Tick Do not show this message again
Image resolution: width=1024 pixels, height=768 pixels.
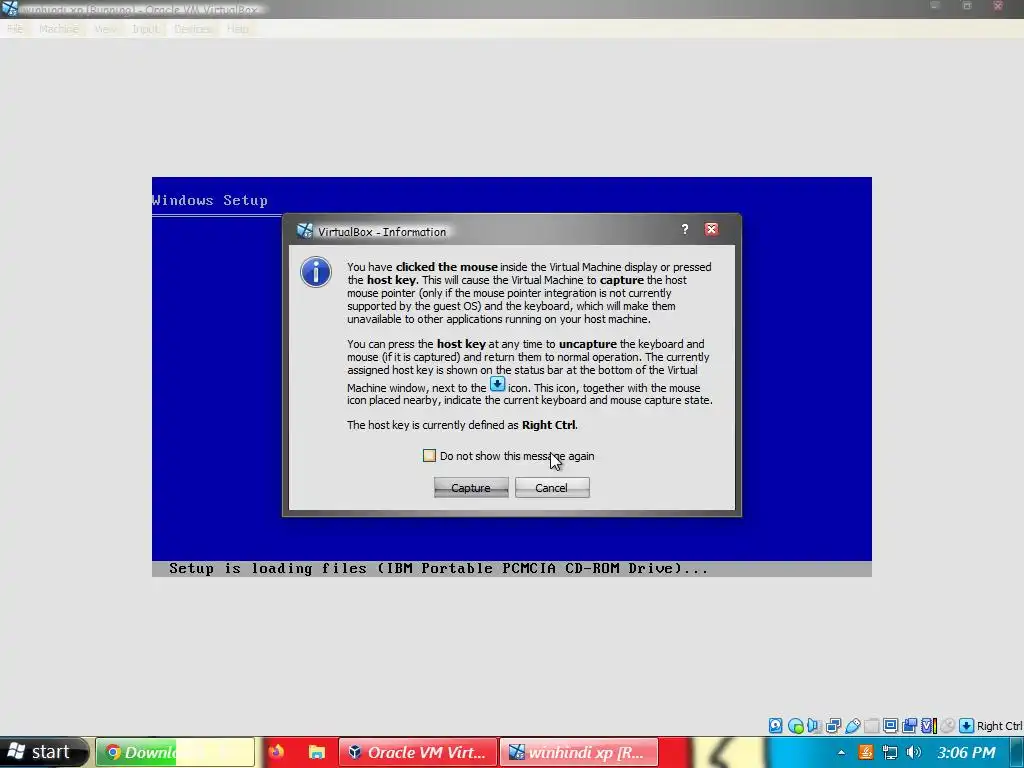click(x=429, y=456)
